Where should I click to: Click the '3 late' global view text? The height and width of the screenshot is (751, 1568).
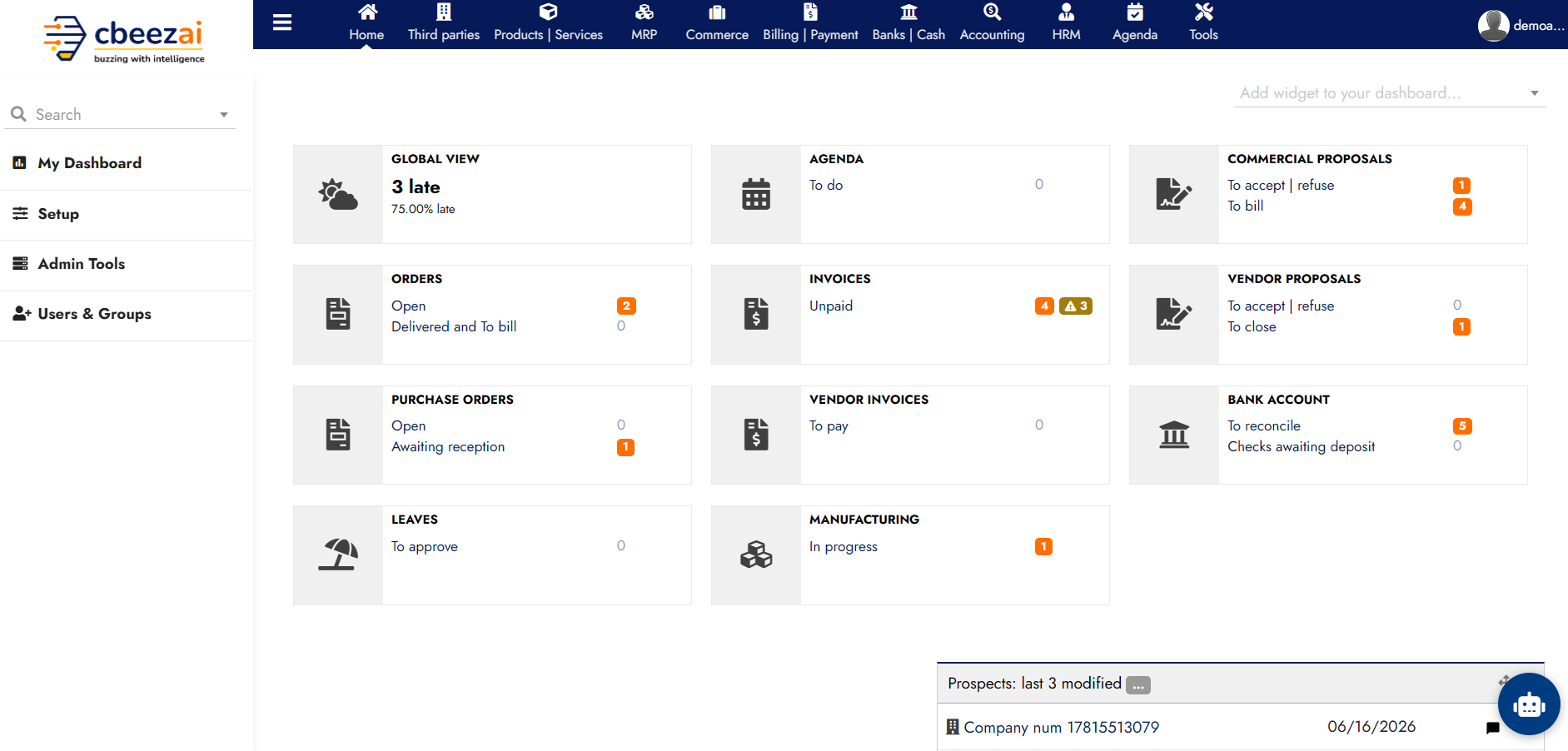point(416,187)
